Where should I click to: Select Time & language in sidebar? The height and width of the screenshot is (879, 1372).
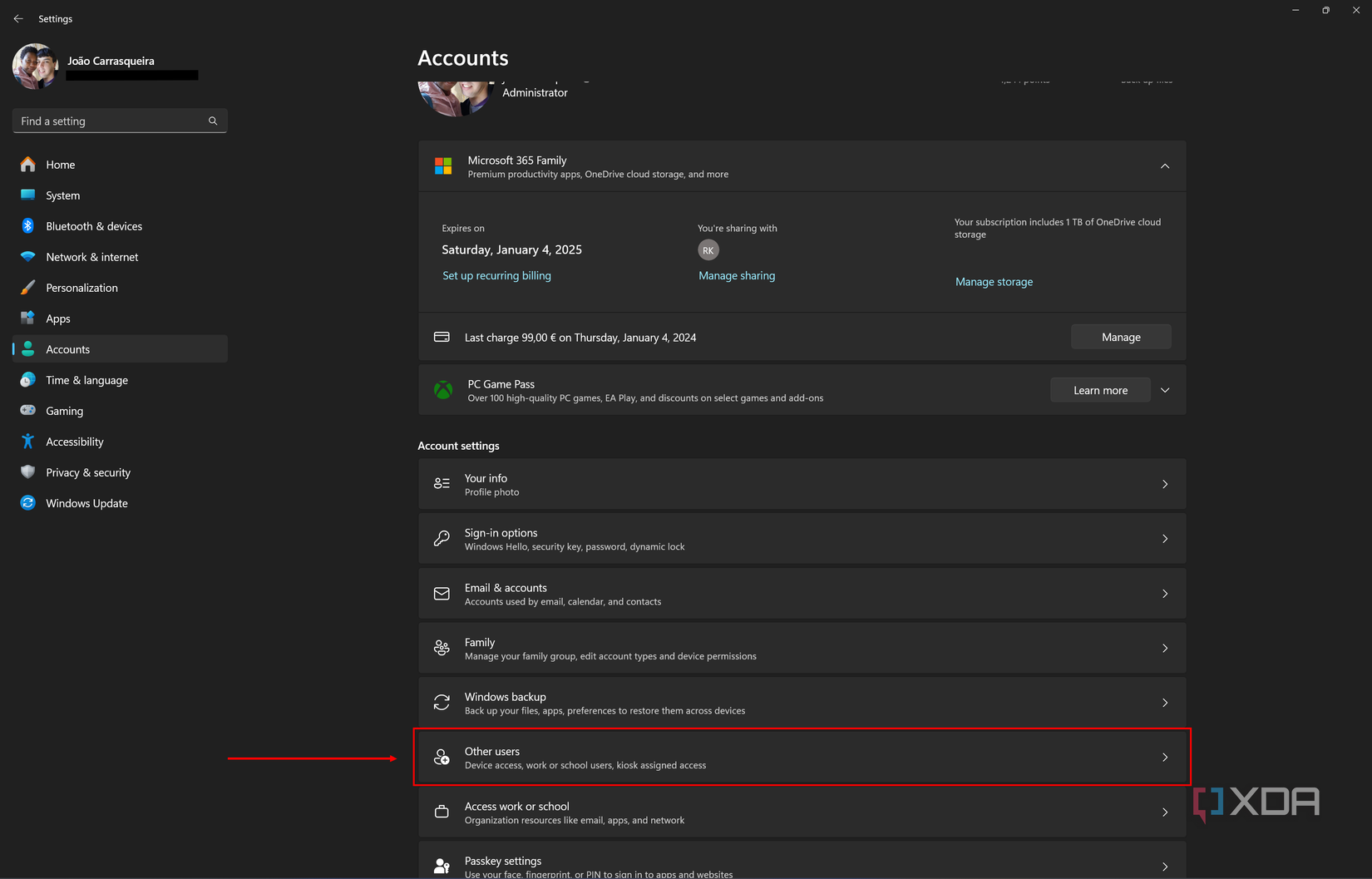click(86, 380)
